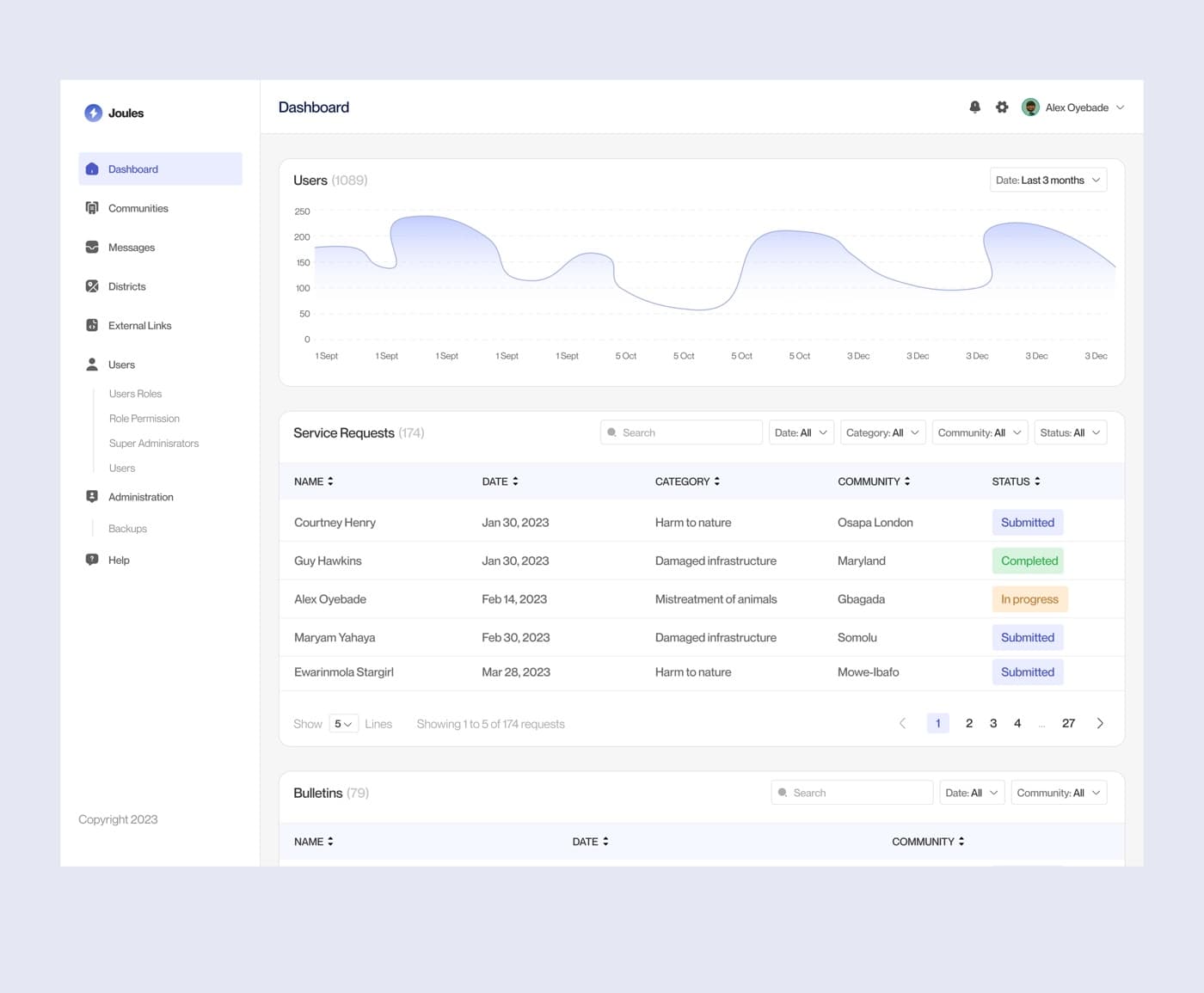Click the Communities building icon
Image resolution: width=1204 pixels, height=993 pixels.
coord(92,208)
